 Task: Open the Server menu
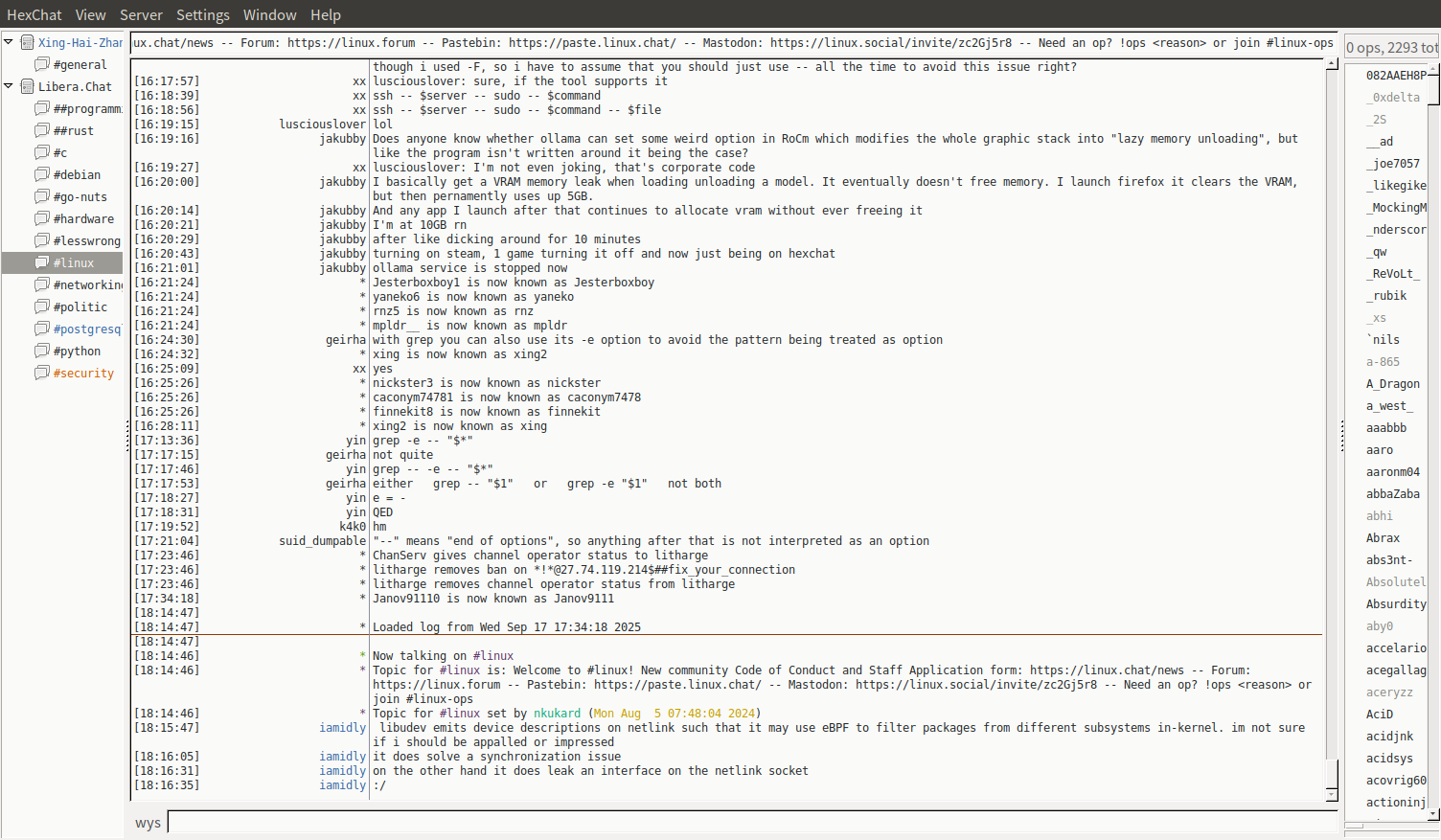pyautogui.click(x=141, y=15)
